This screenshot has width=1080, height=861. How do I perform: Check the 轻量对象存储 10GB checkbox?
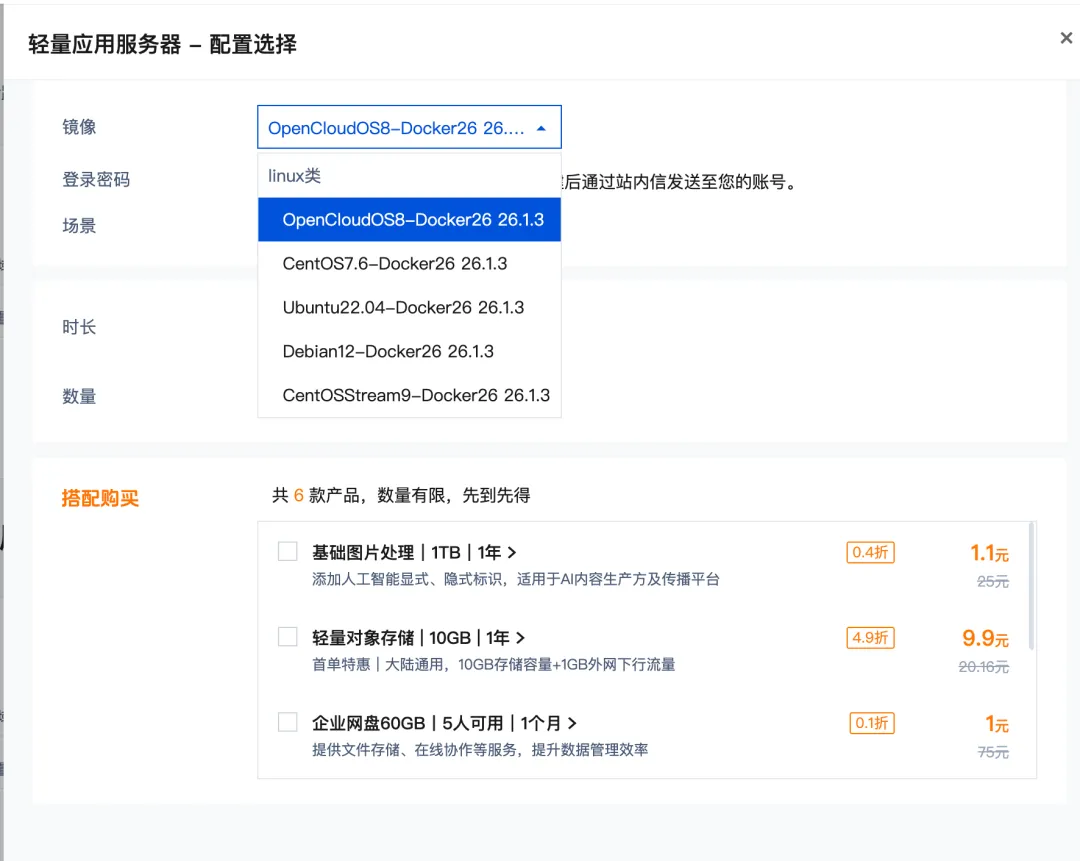(x=287, y=636)
